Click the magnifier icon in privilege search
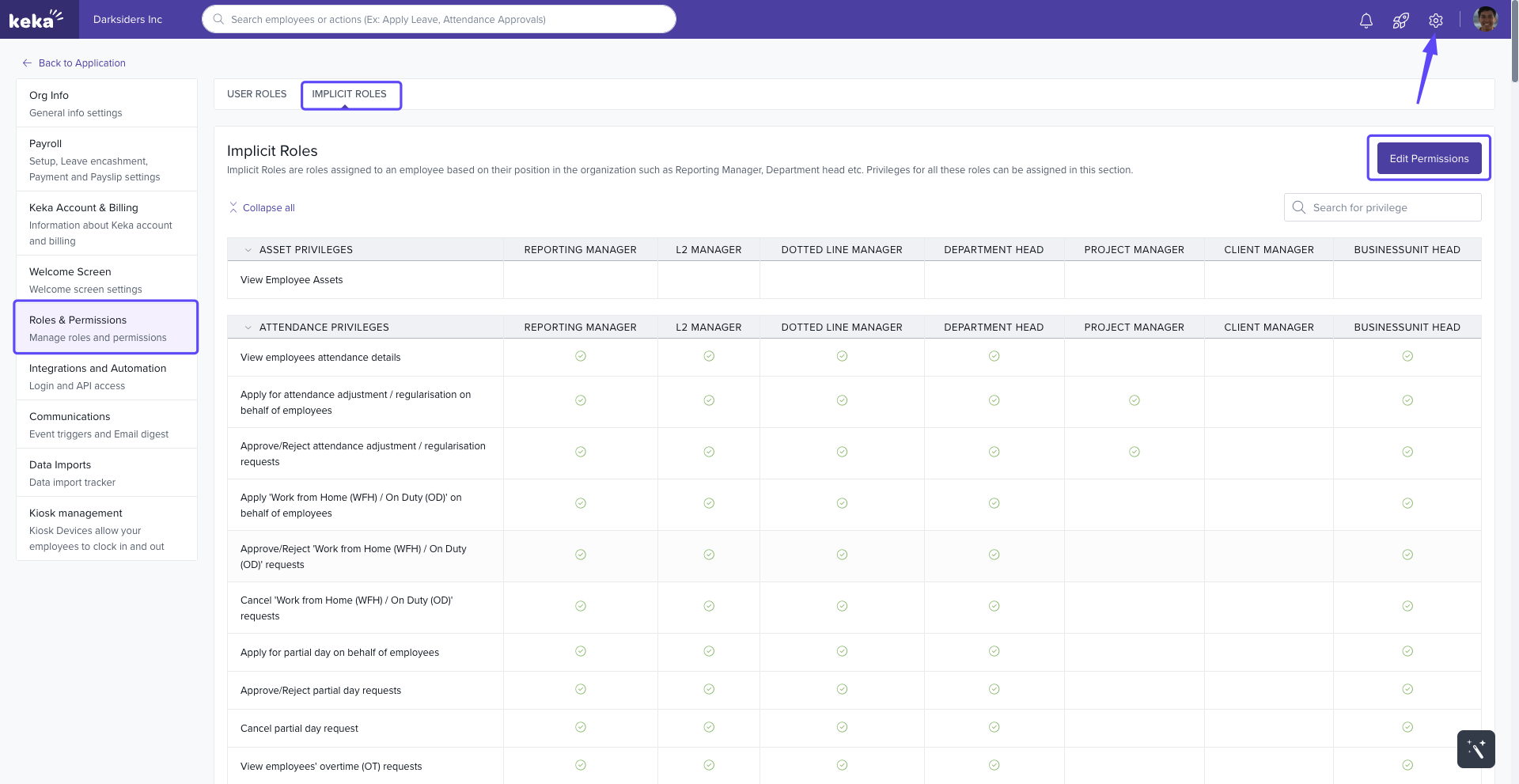 click(x=1299, y=207)
